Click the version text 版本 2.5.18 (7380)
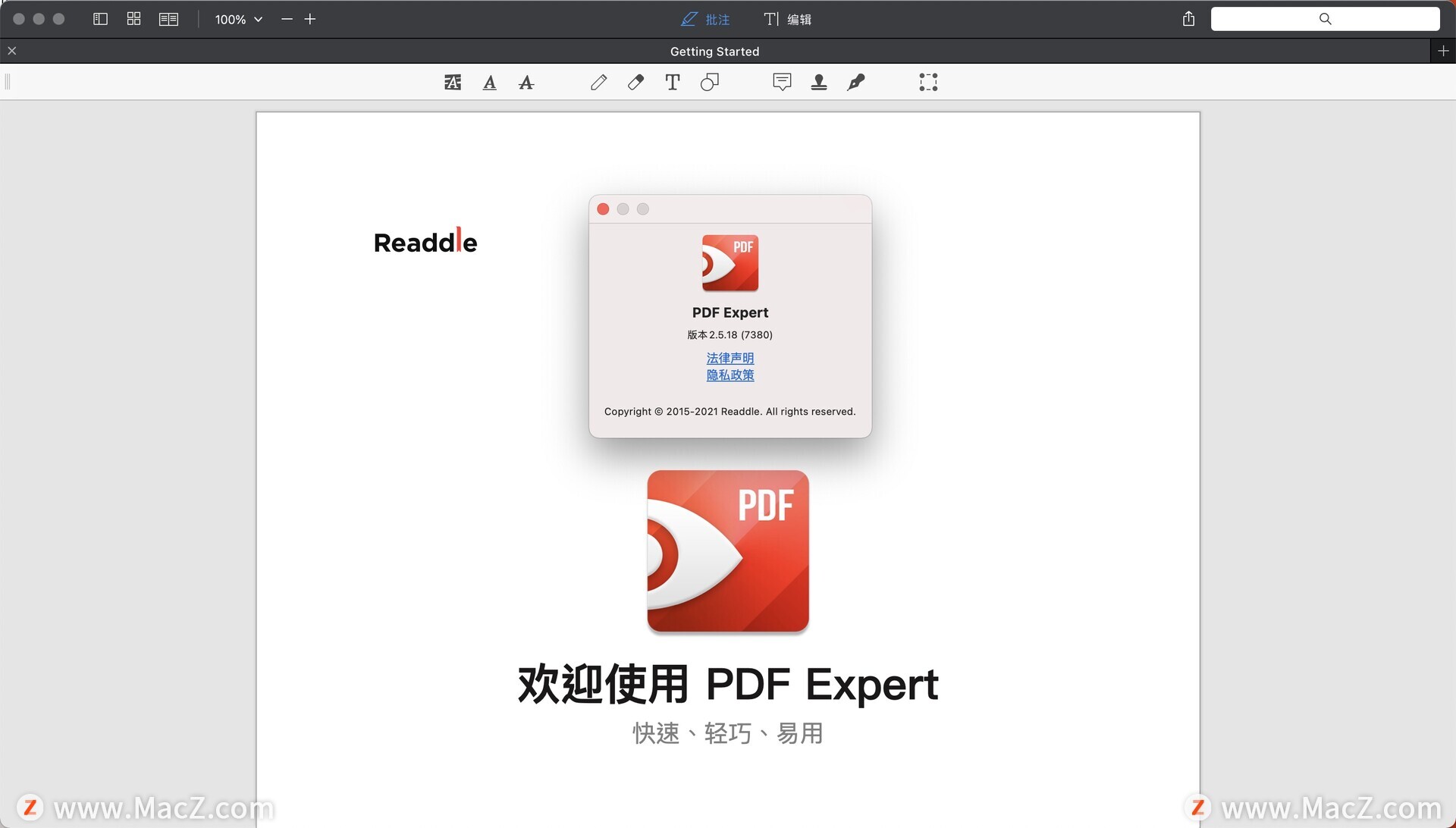1456x828 pixels. [730, 334]
